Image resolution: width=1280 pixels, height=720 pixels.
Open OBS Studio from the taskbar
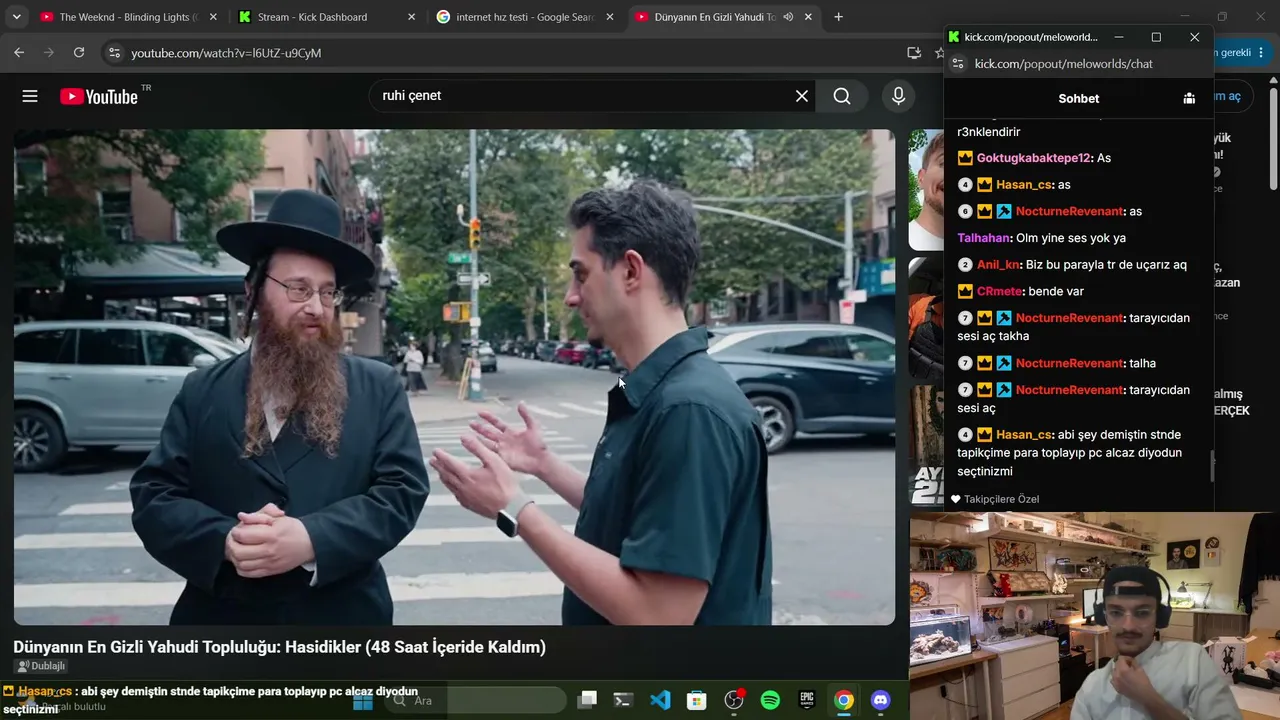pyautogui.click(x=734, y=700)
